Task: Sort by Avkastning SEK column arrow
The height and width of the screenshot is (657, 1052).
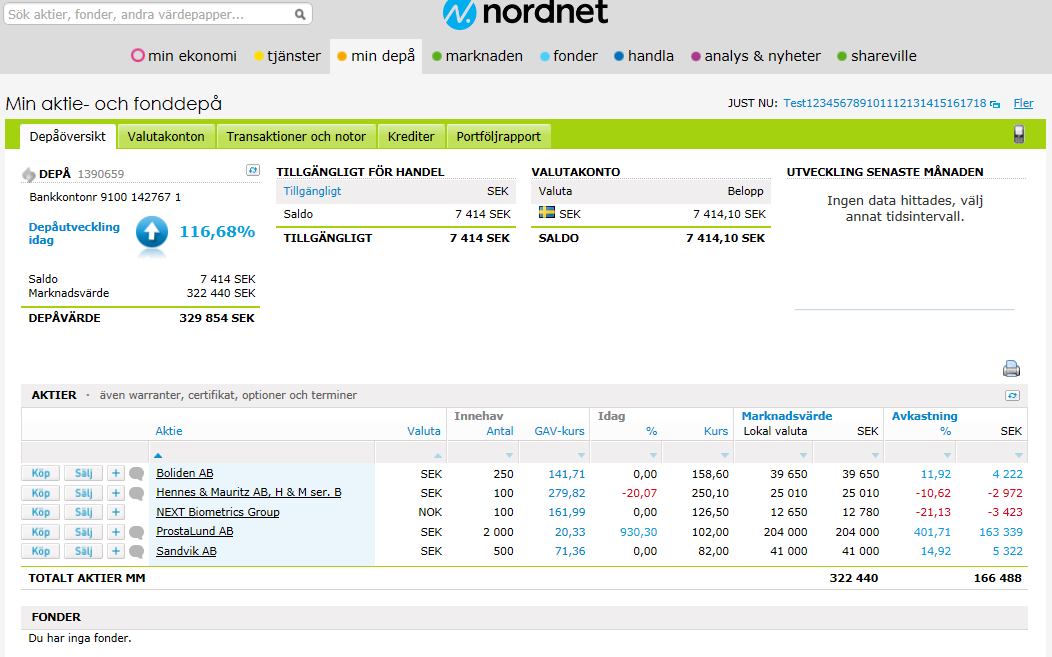Action: [1018, 455]
